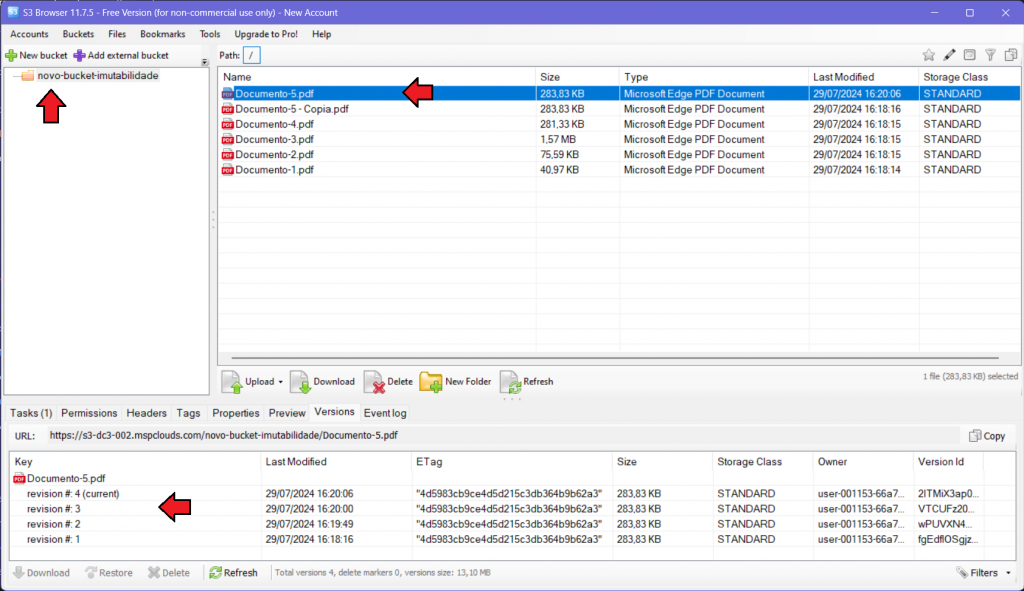Open the Help menu
Image resolution: width=1024 pixels, height=591 pixels.
pos(321,34)
